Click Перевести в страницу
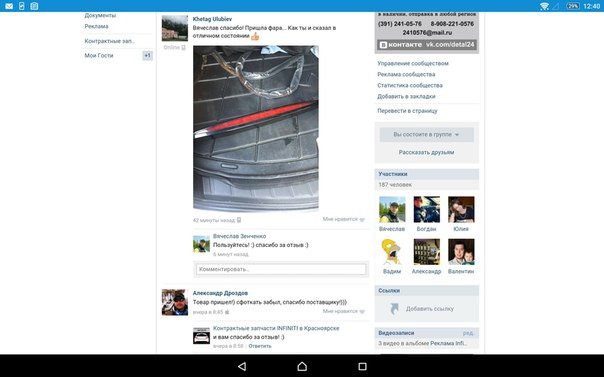Viewport: 604px width, 377px height. [407, 111]
